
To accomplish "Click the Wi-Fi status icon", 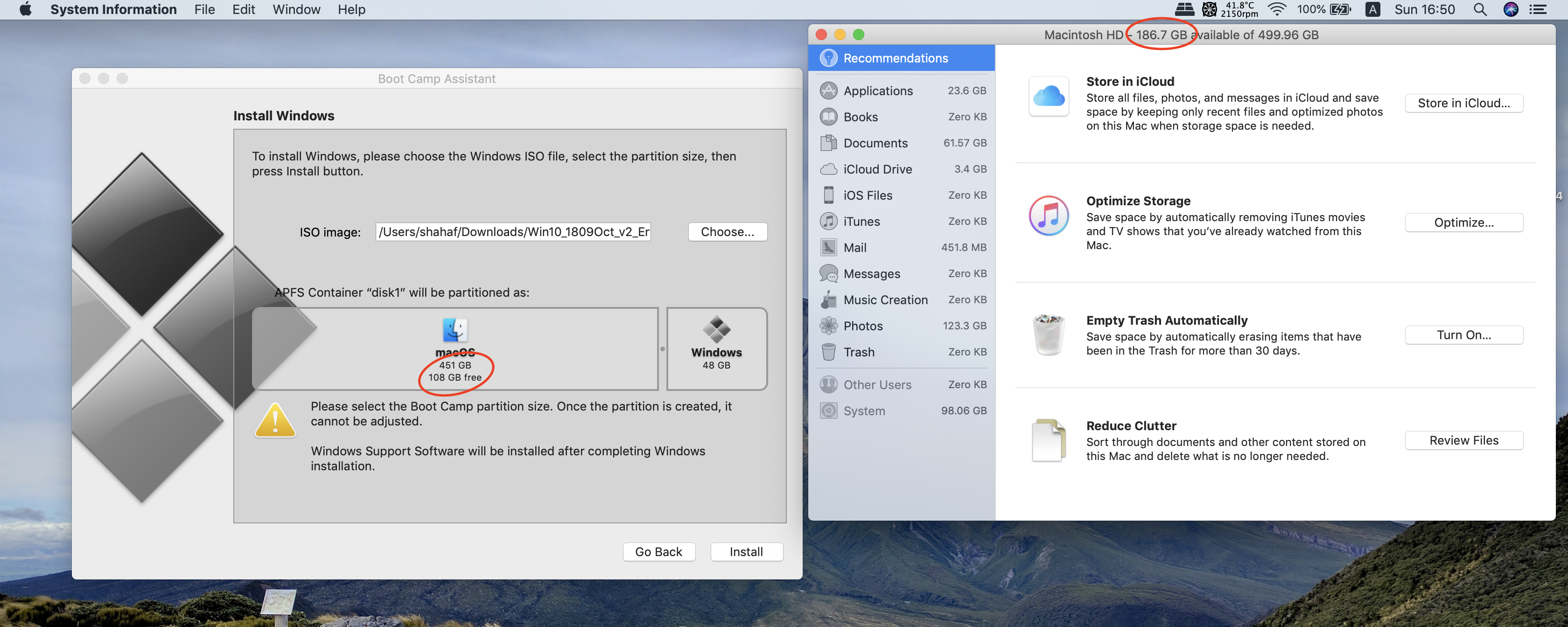I will point(1276,10).
